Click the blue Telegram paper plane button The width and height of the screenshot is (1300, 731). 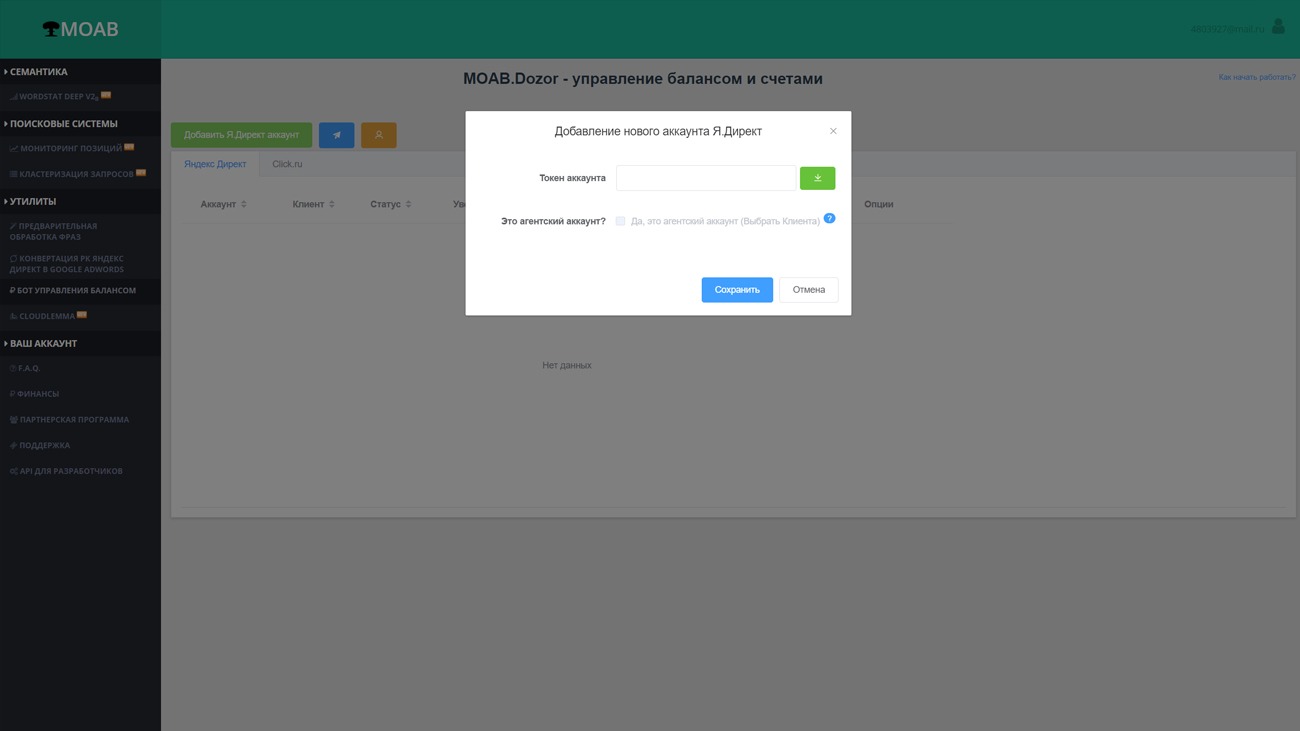click(x=336, y=135)
